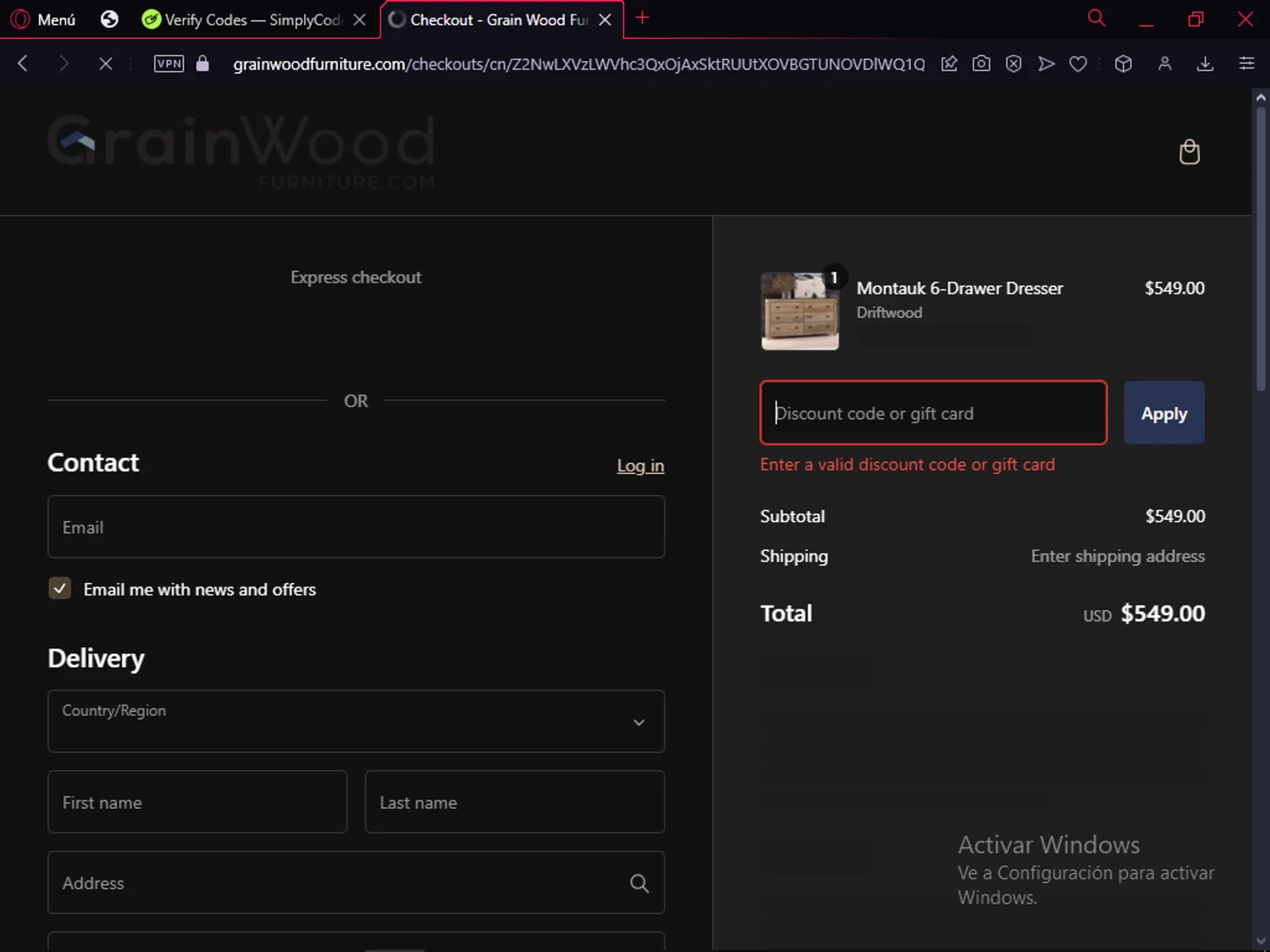This screenshot has height=952, width=1270.
Task: Click 'Enter a valid discount code' error text
Action: click(x=908, y=465)
